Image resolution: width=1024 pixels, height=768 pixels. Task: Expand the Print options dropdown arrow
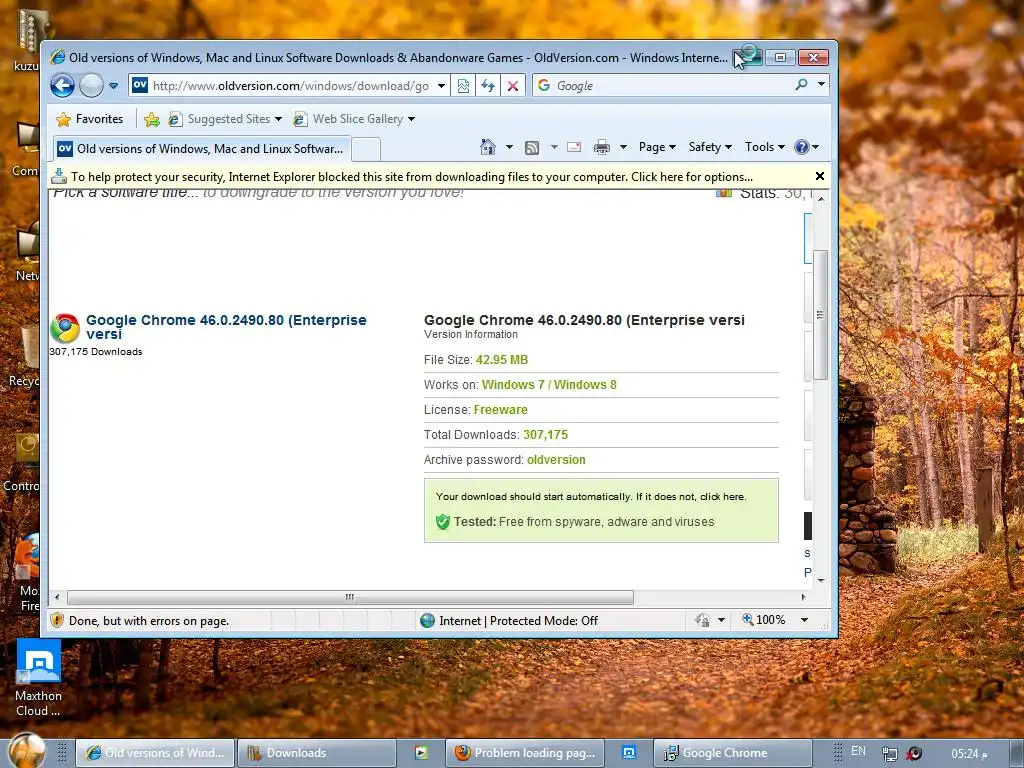623,147
